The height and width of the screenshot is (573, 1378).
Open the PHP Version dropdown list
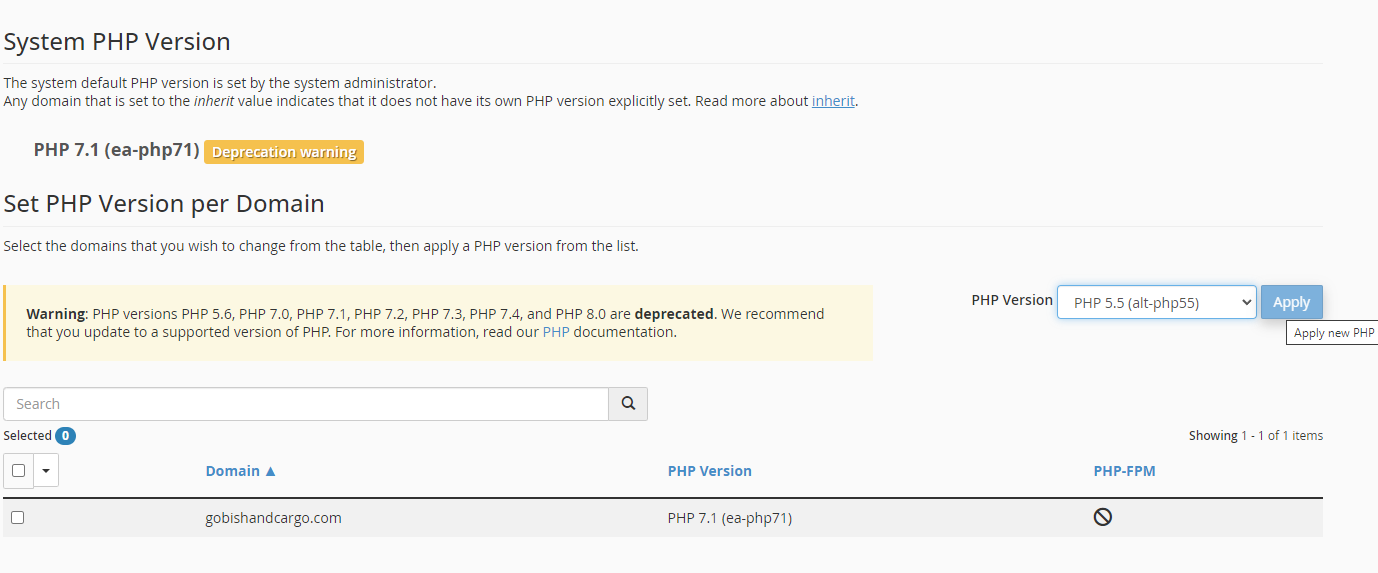[1156, 302]
